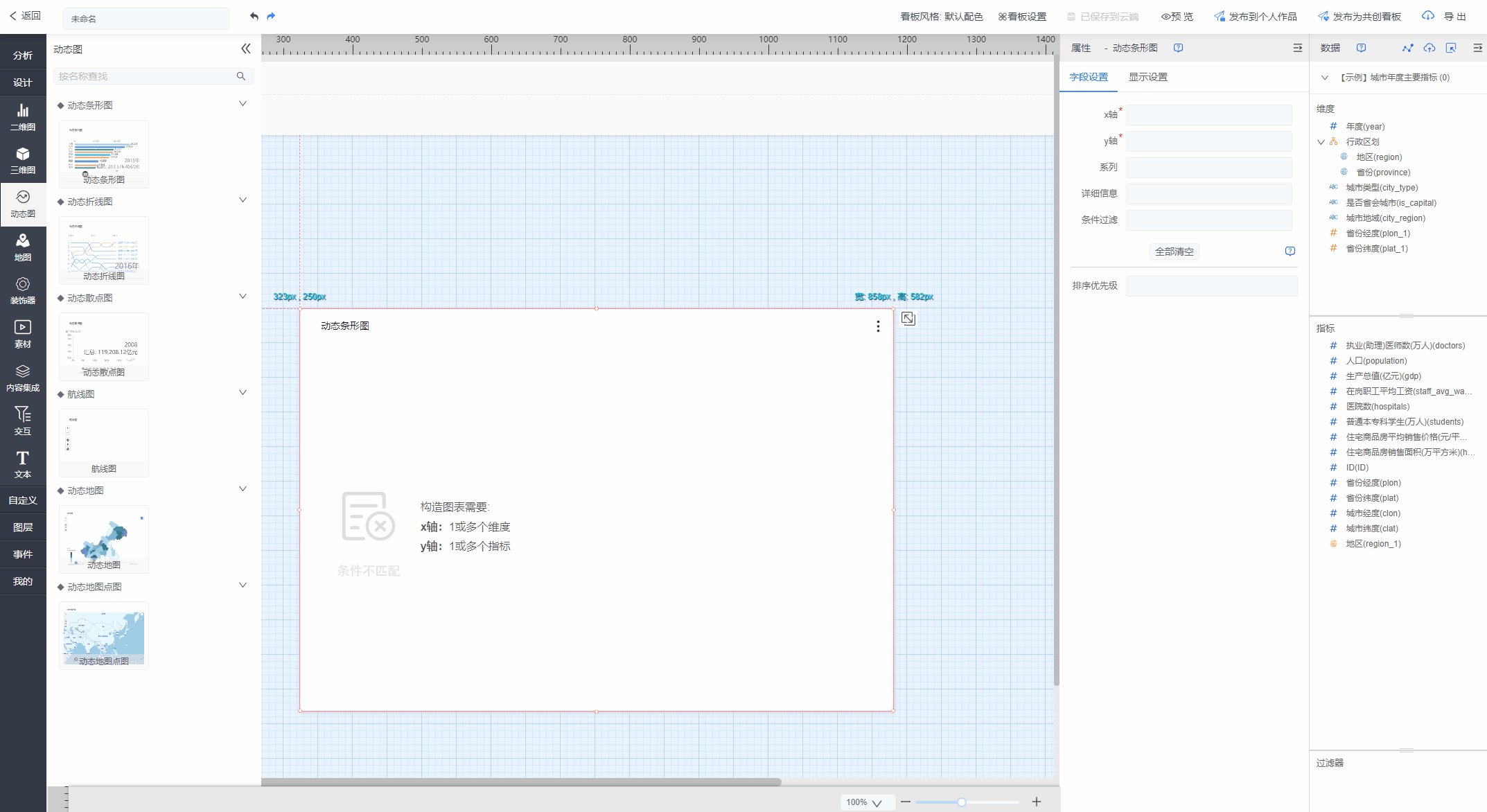Click the zoom slider handle at bottom
Image resolution: width=1487 pixels, height=812 pixels.
click(x=962, y=802)
